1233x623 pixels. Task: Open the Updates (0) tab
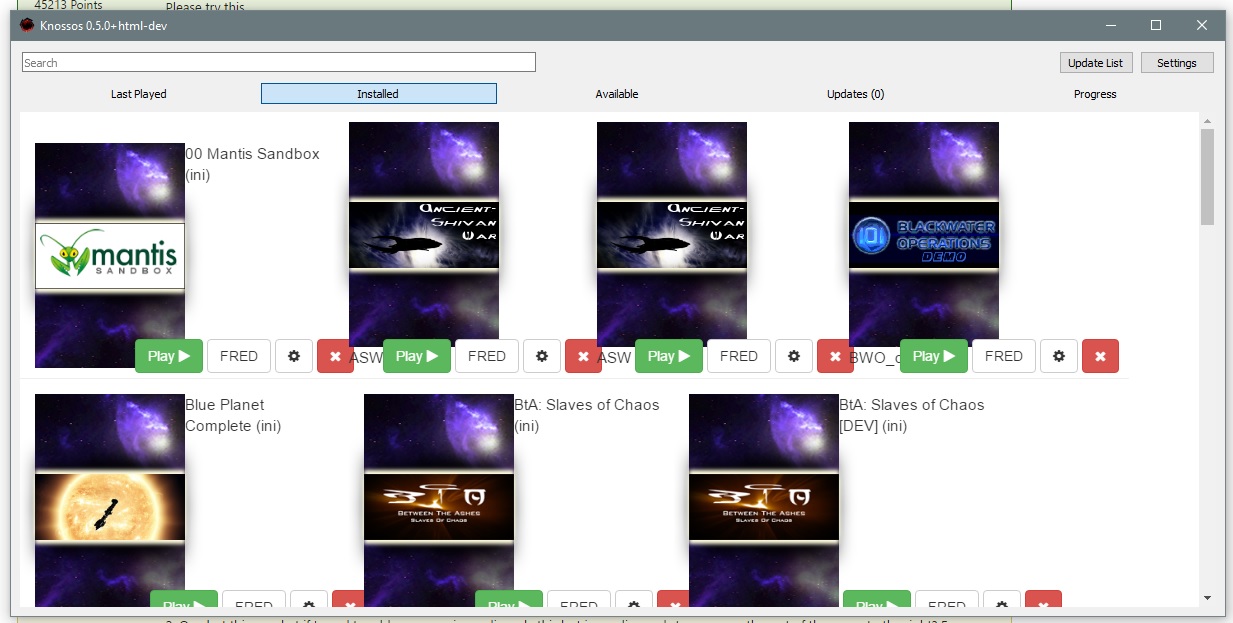point(856,94)
